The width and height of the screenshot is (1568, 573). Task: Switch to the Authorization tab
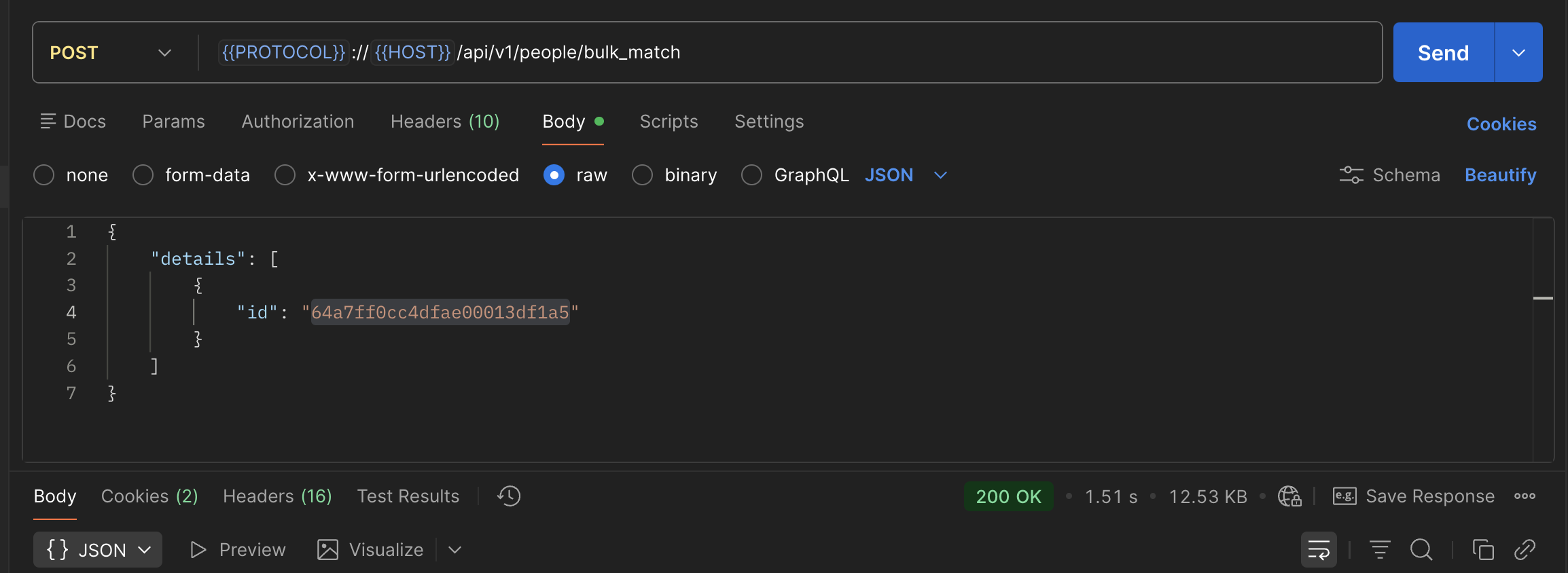298,122
